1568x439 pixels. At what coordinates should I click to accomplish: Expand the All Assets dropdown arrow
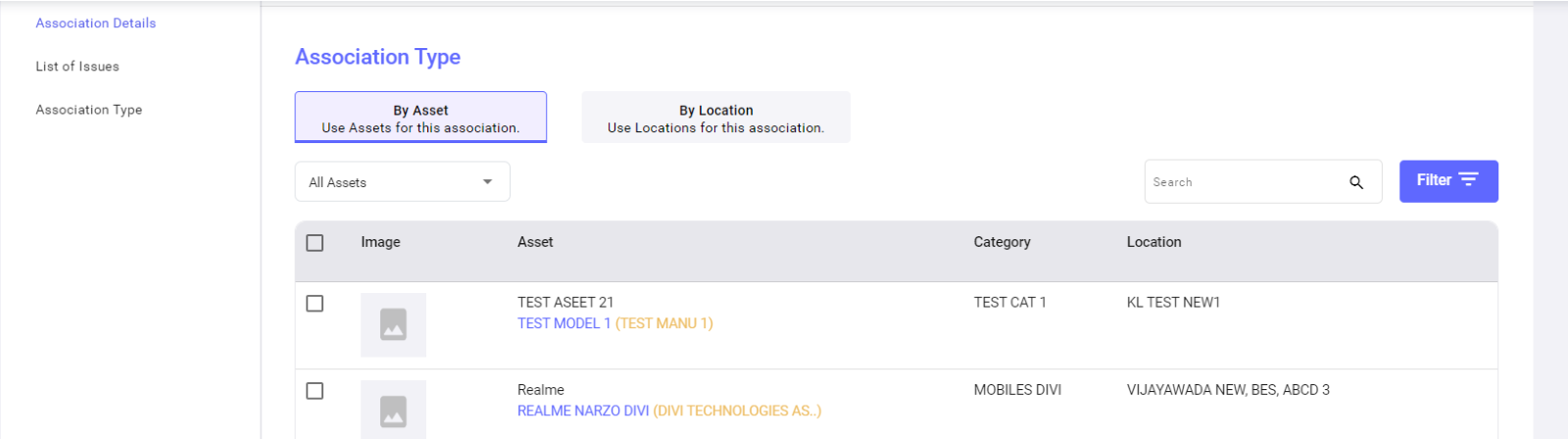[487, 182]
